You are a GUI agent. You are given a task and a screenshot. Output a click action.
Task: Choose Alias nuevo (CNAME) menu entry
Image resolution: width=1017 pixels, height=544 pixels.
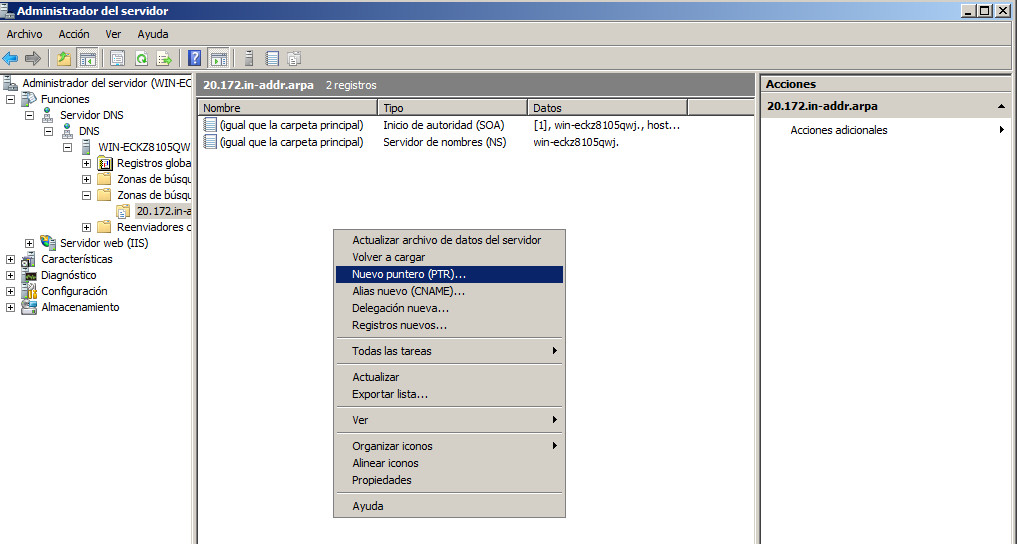click(408, 291)
